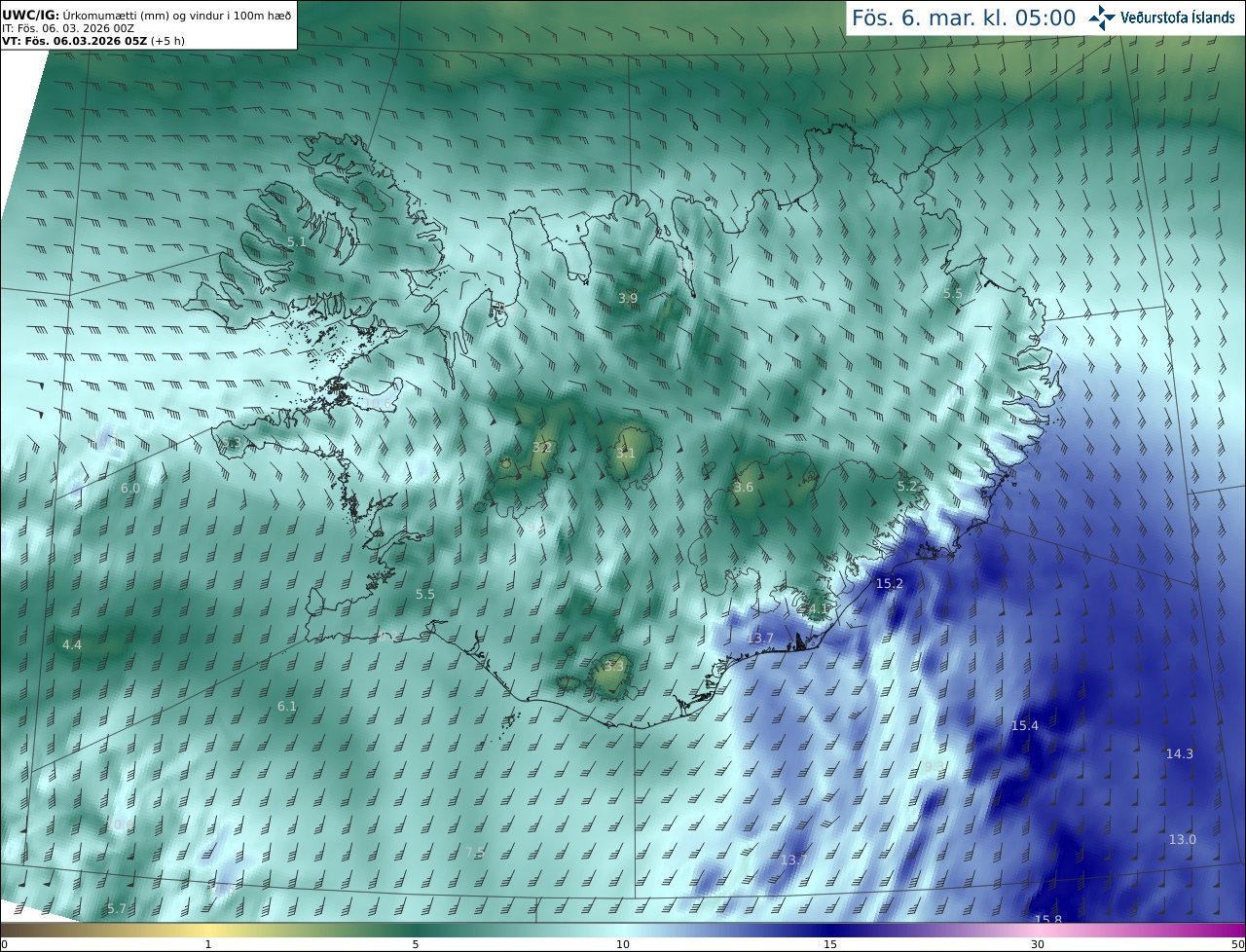Screen dimensions: 1246x952
Task: Select the 1 tick label on the color scale
Action: pyautogui.click(x=208, y=945)
